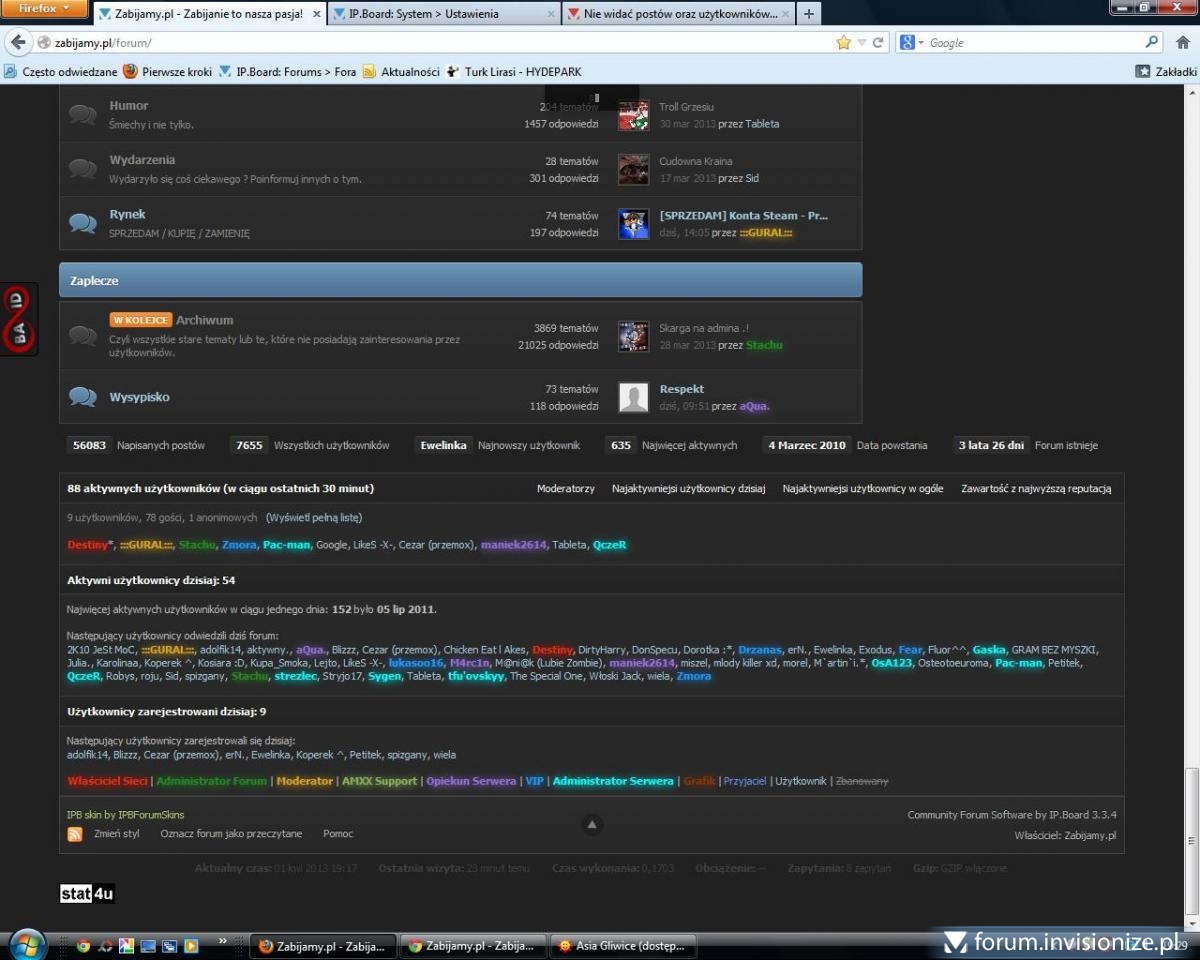The height and width of the screenshot is (960, 1200).
Task: Click the Zmień styl footer link
Action: tap(117, 834)
